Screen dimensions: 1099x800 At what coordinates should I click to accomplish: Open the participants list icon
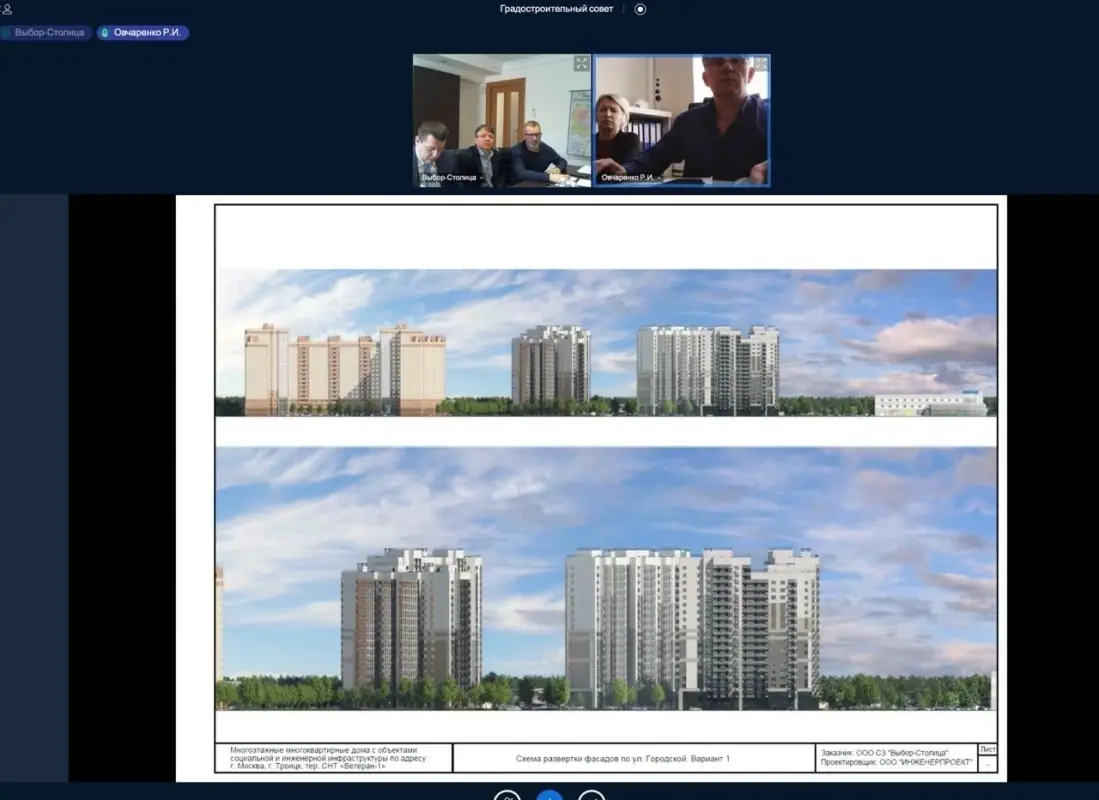pyautogui.click(x=6, y=9)
